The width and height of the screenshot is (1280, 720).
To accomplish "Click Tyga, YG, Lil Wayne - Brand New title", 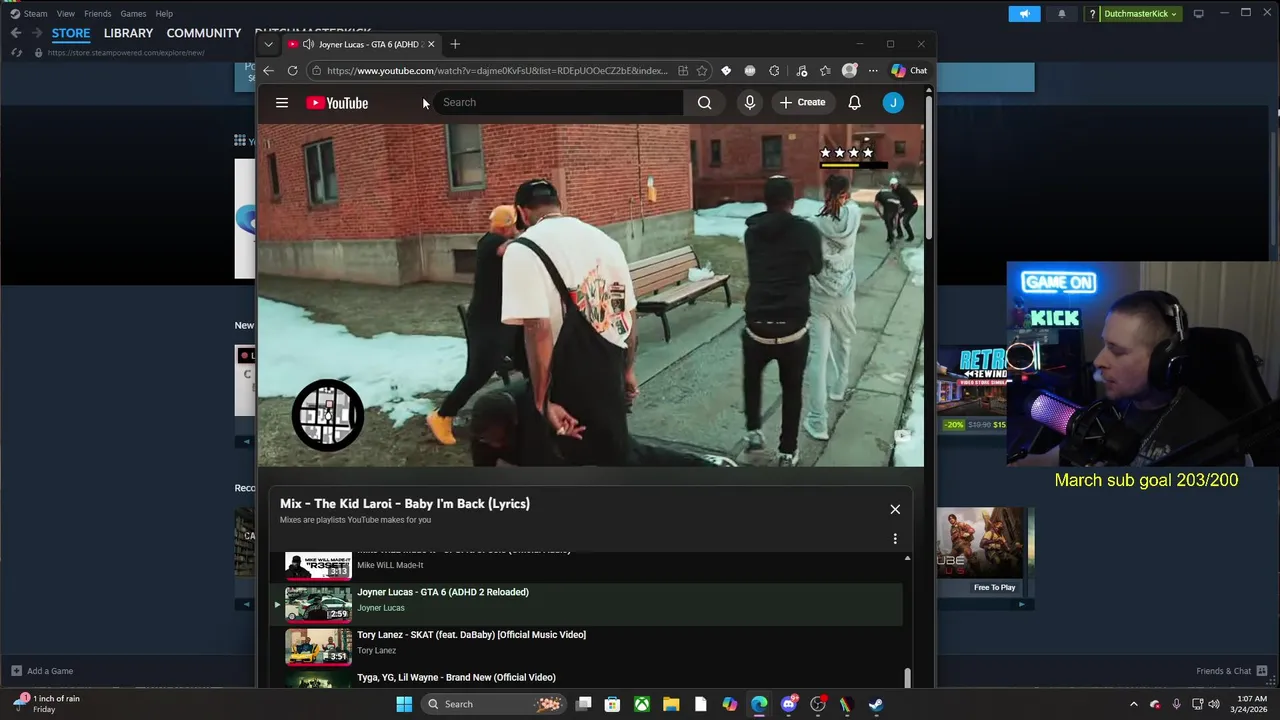I will tap(456, 677).
